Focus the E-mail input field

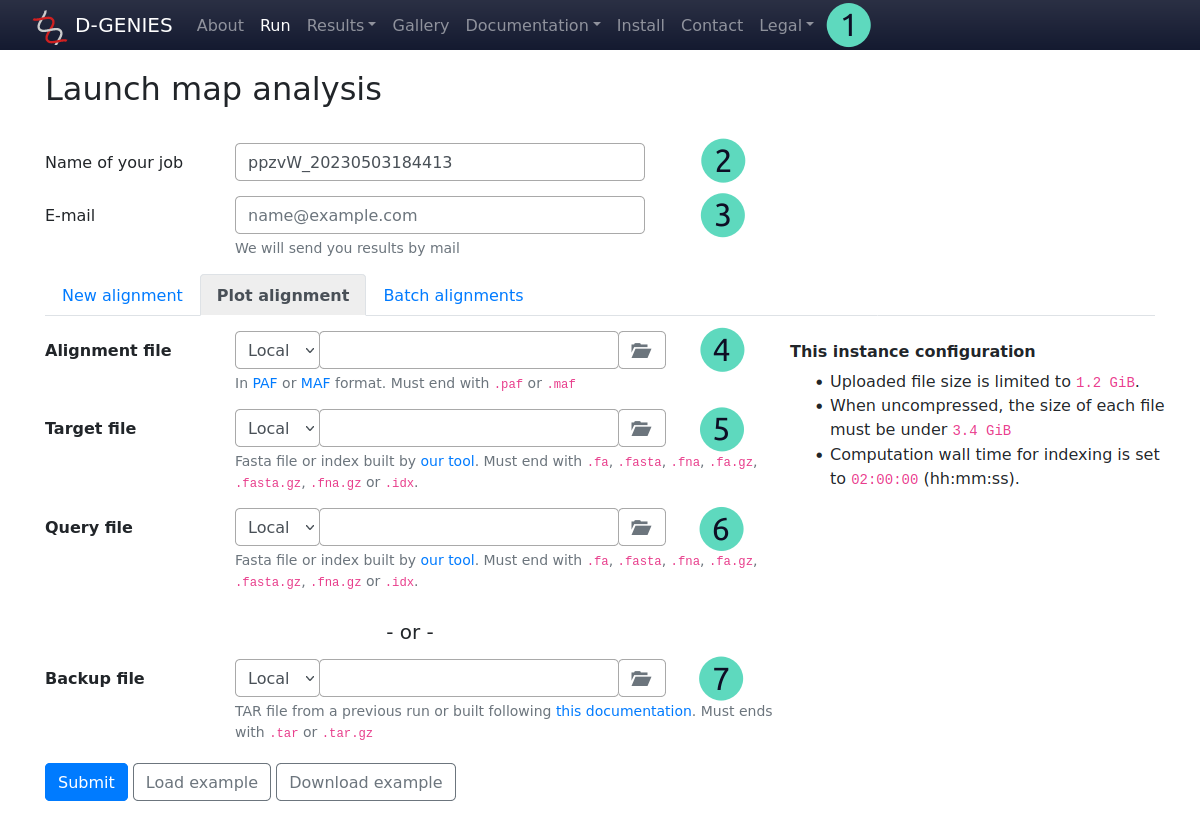coord(439,216)
